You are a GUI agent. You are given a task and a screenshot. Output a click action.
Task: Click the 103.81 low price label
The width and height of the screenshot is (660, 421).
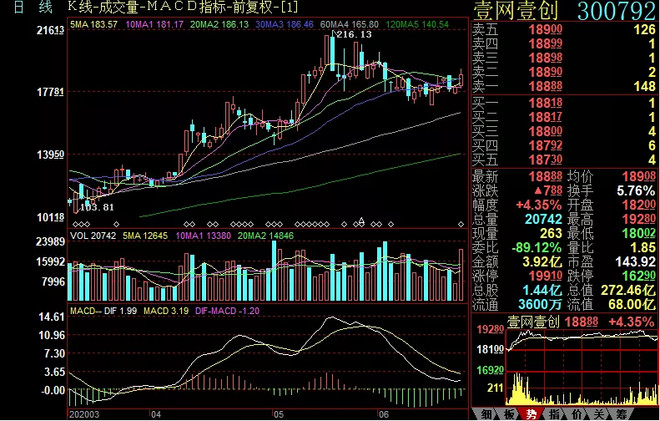point(97,207)
